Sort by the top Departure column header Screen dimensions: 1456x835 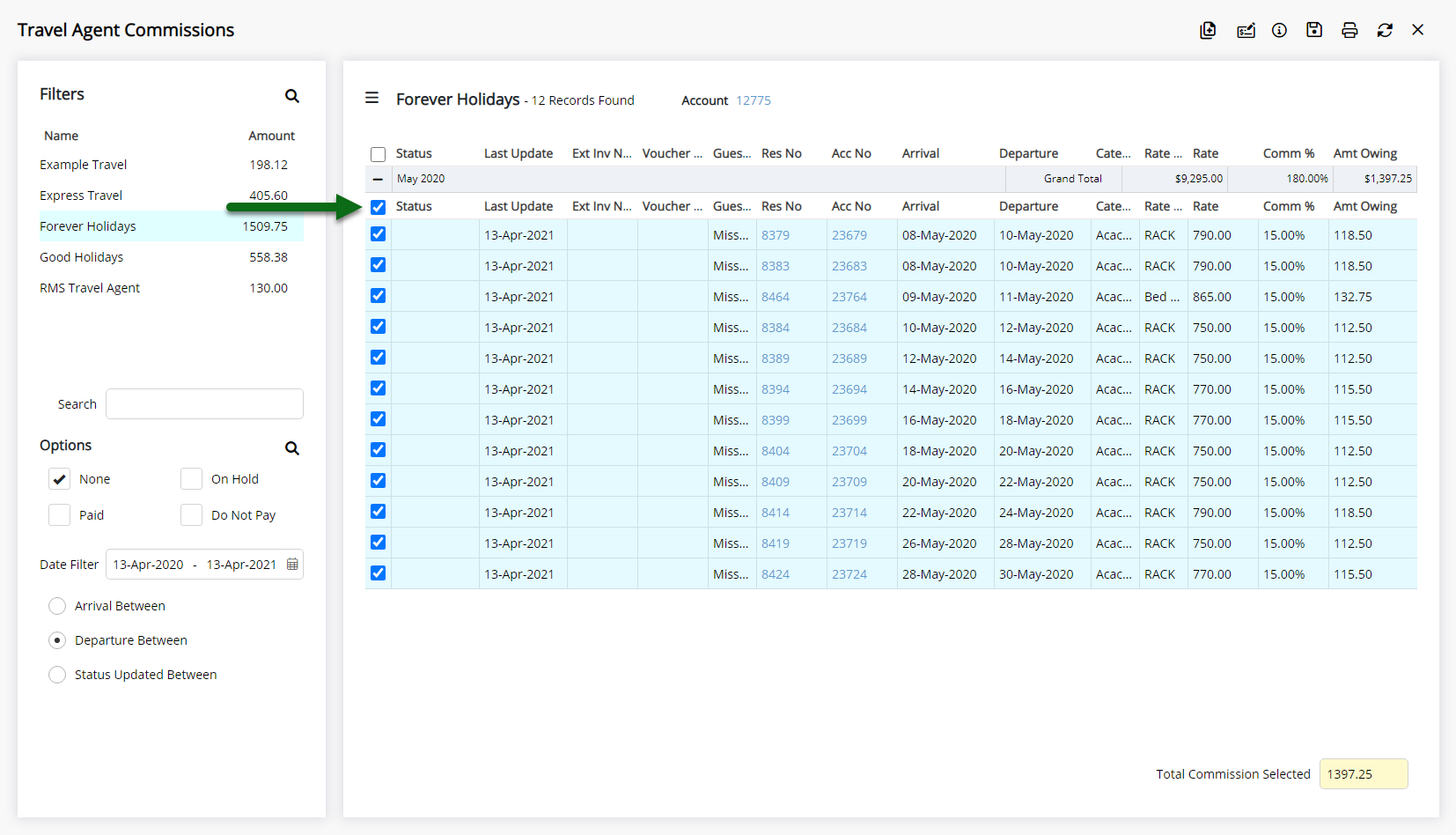(x=1028, y=153)
